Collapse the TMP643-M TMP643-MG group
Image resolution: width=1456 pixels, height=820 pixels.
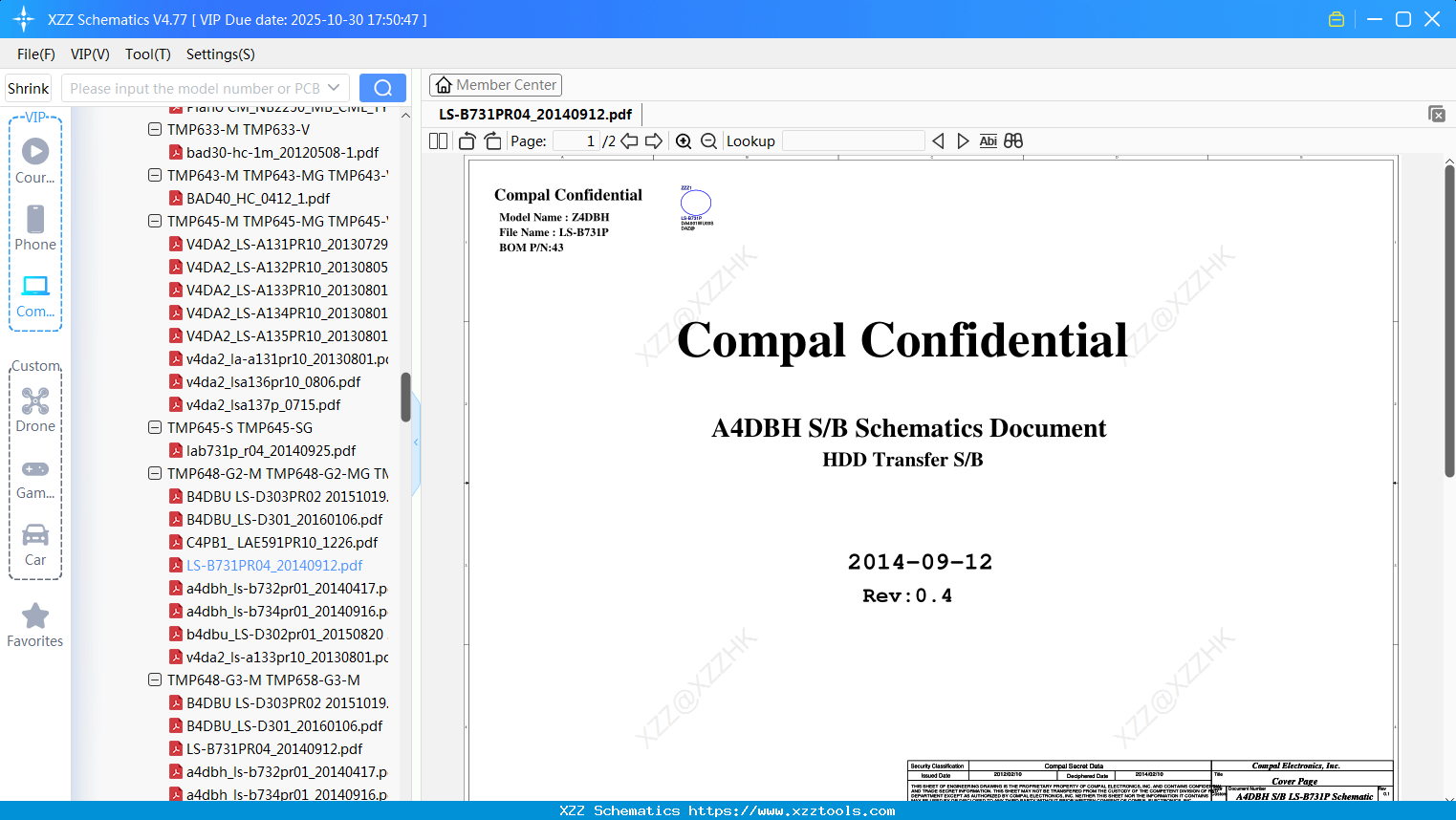[x=155, y=175]
